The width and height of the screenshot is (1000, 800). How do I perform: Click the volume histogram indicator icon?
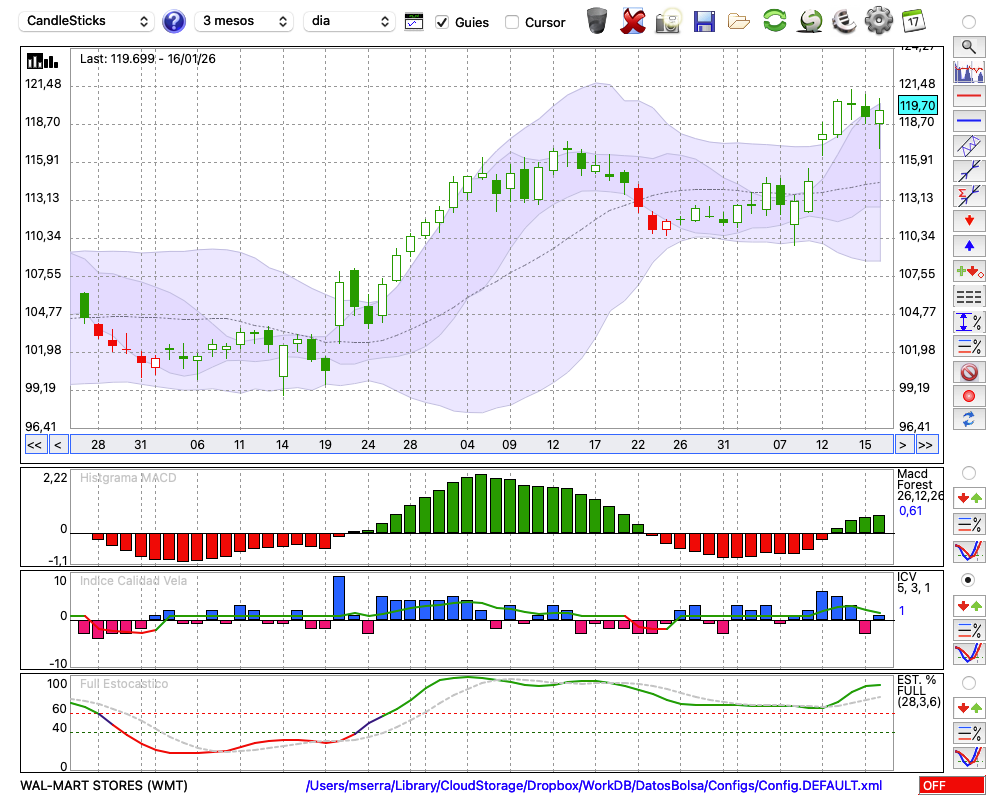[x=969, y=71]
